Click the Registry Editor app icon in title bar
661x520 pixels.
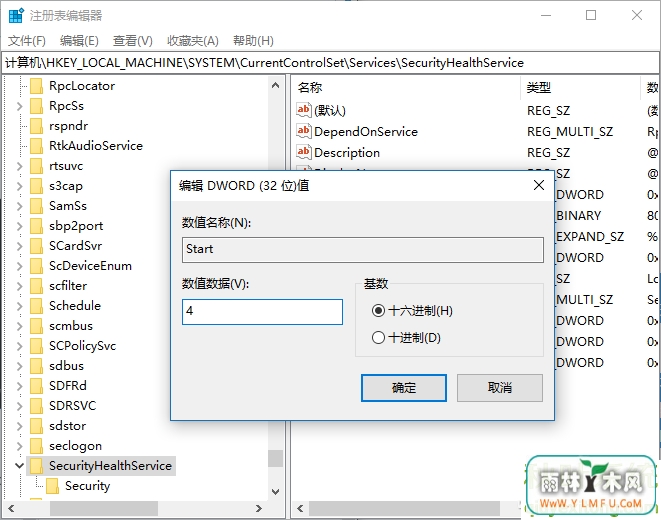point(16,16)
